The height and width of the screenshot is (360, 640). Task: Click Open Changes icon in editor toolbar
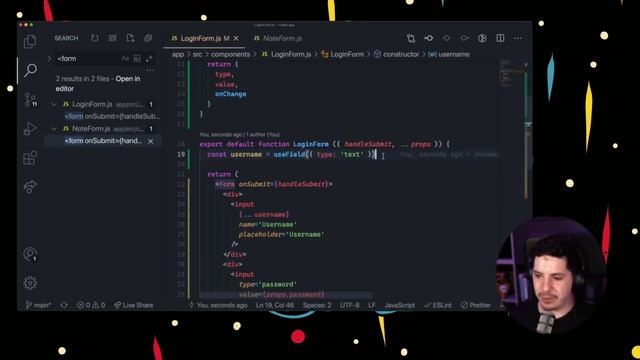click(411, 38)
